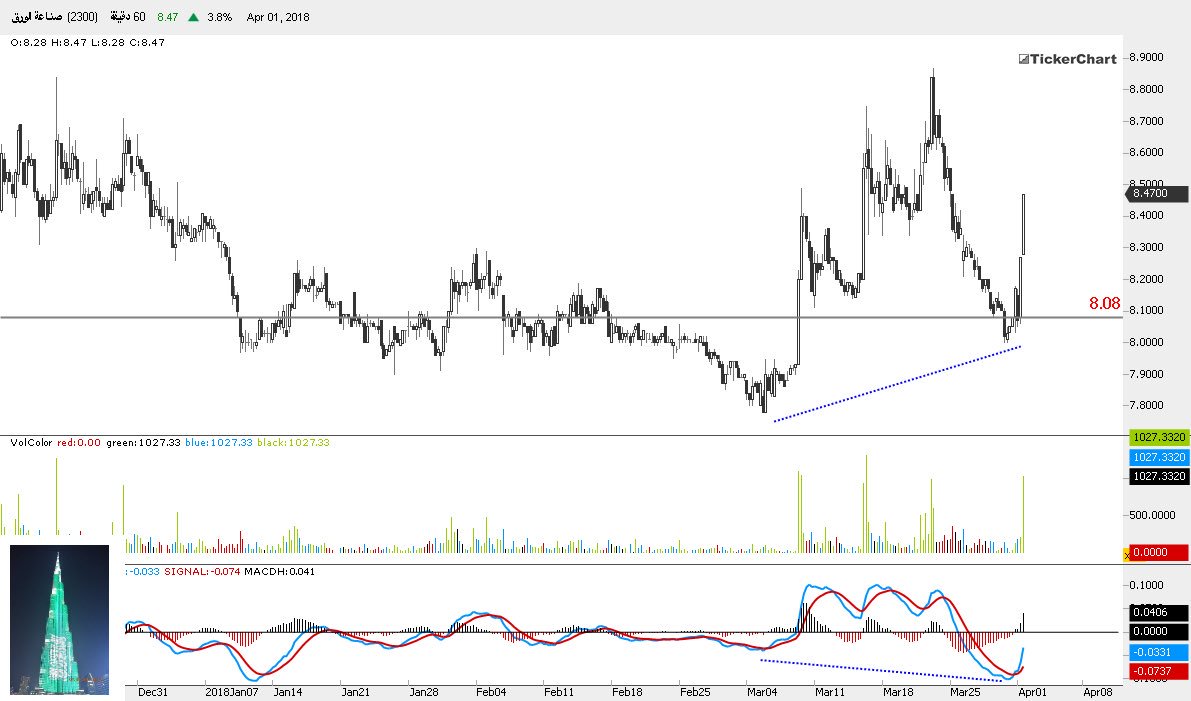1191x701 pixels.
Task: Click the 8.8000 price axis label
Action: 1146,89
